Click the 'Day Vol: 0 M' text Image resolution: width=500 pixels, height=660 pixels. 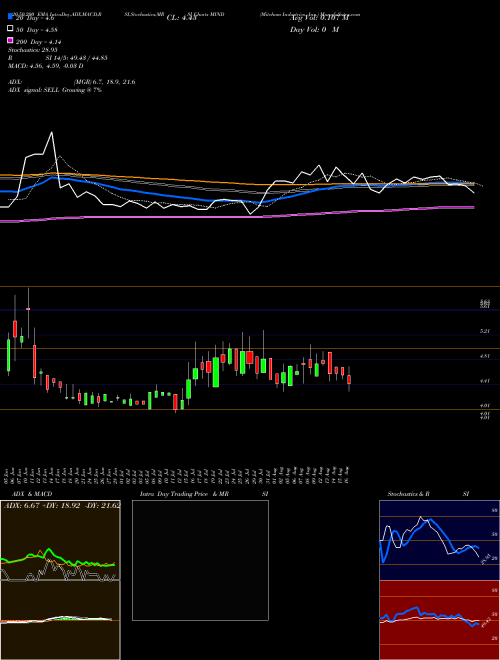(x=314, y=30)
